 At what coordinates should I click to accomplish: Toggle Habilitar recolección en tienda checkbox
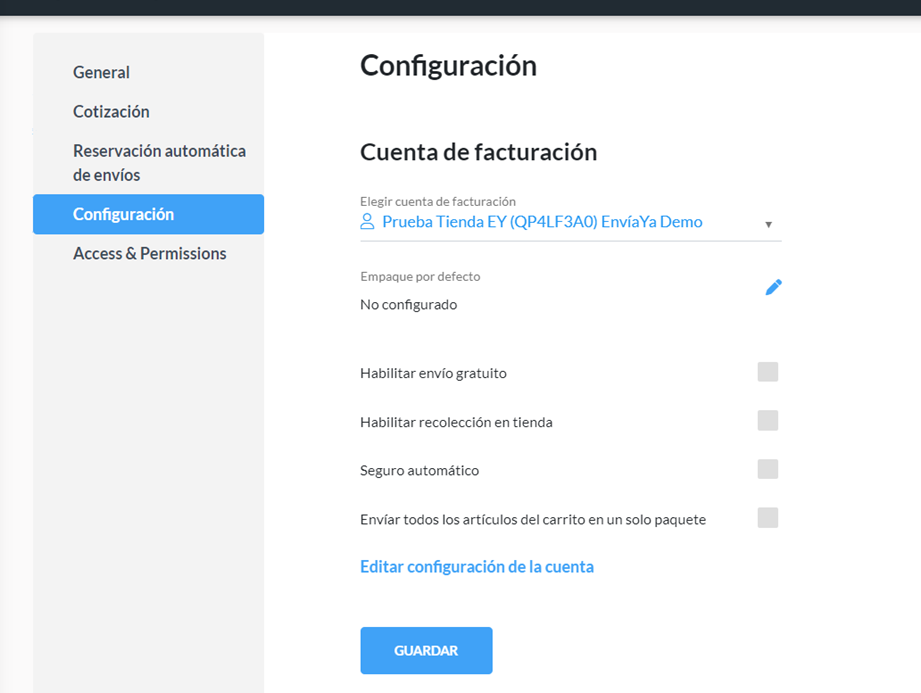[768, 420]
